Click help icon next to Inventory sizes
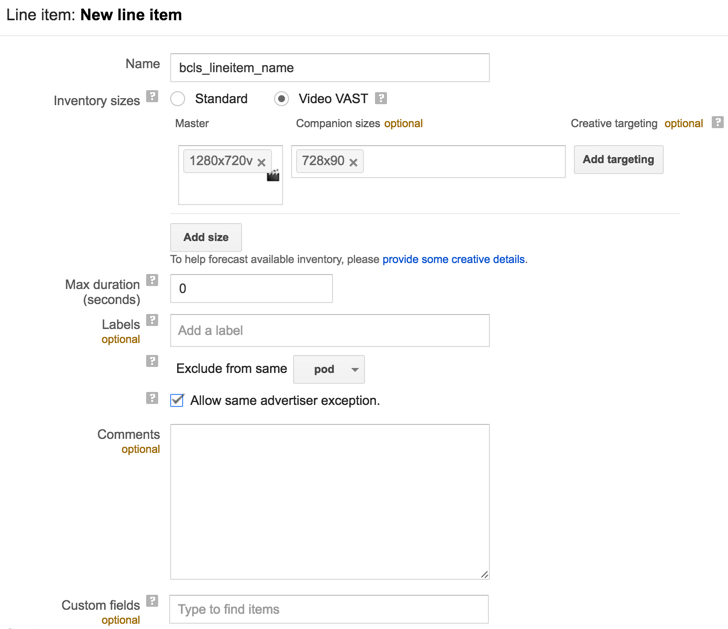The width and height of the screenshot is (728, 629). point(152,97)
